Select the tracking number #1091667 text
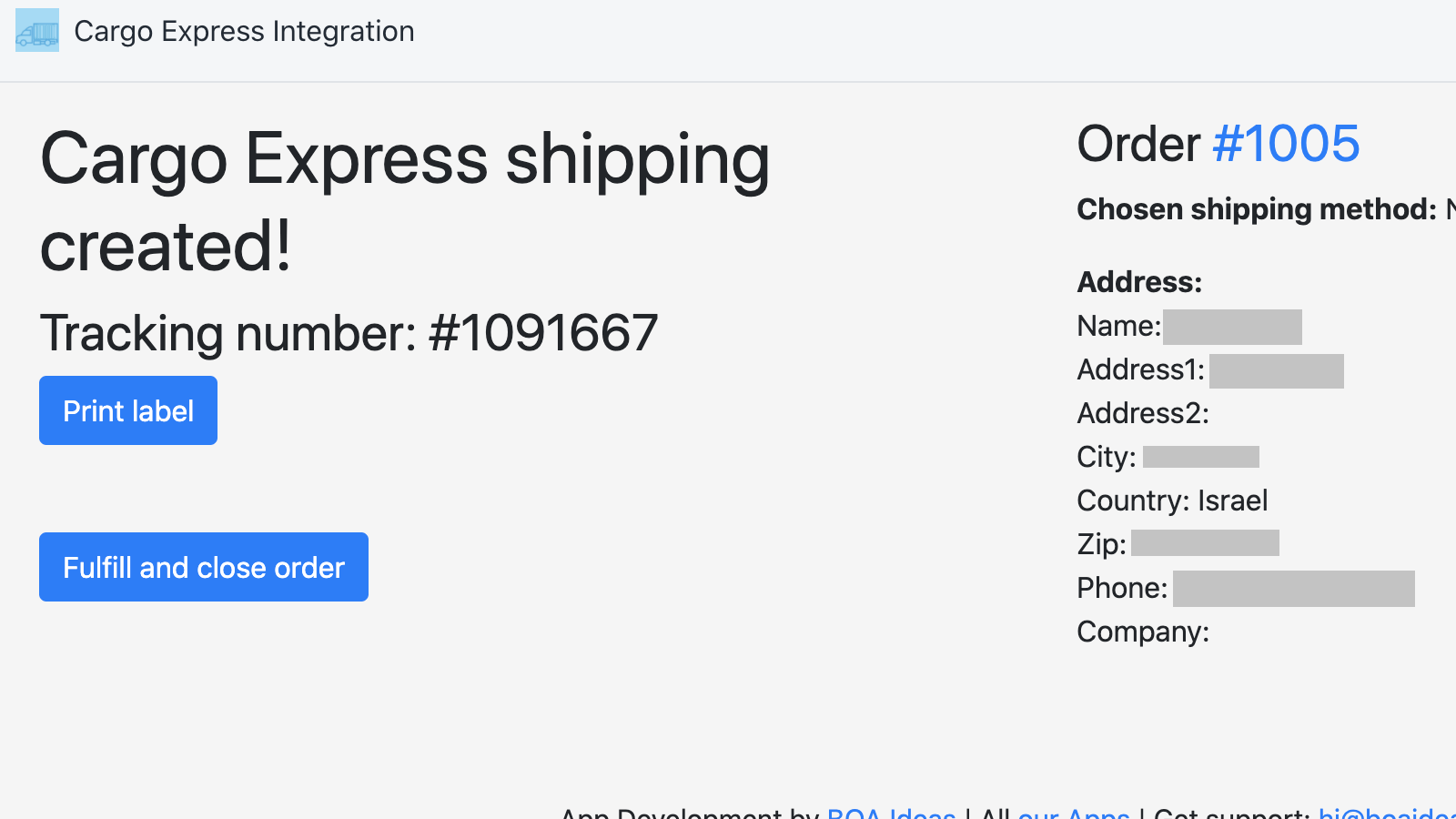Screen dimensions: 1456x819 349,333
